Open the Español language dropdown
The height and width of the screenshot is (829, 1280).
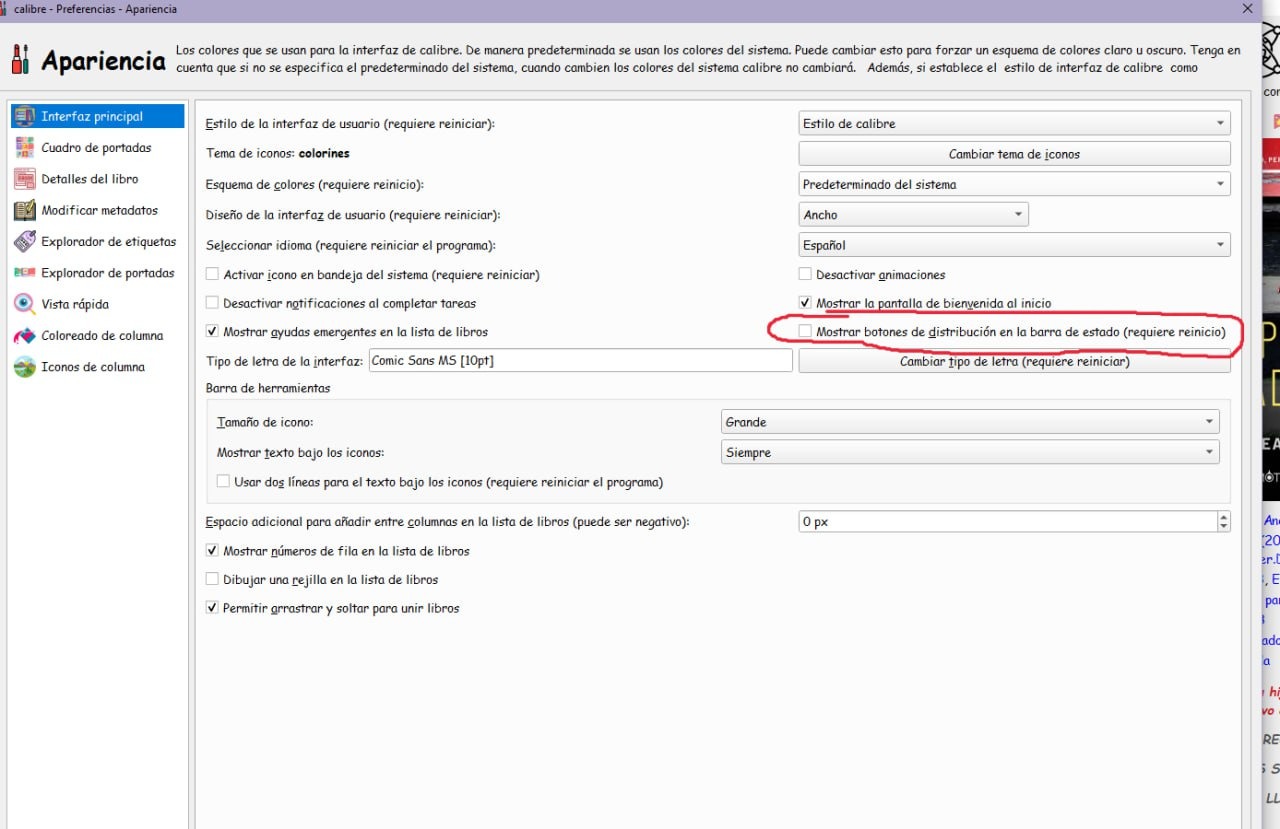(x=1014, y=245)
